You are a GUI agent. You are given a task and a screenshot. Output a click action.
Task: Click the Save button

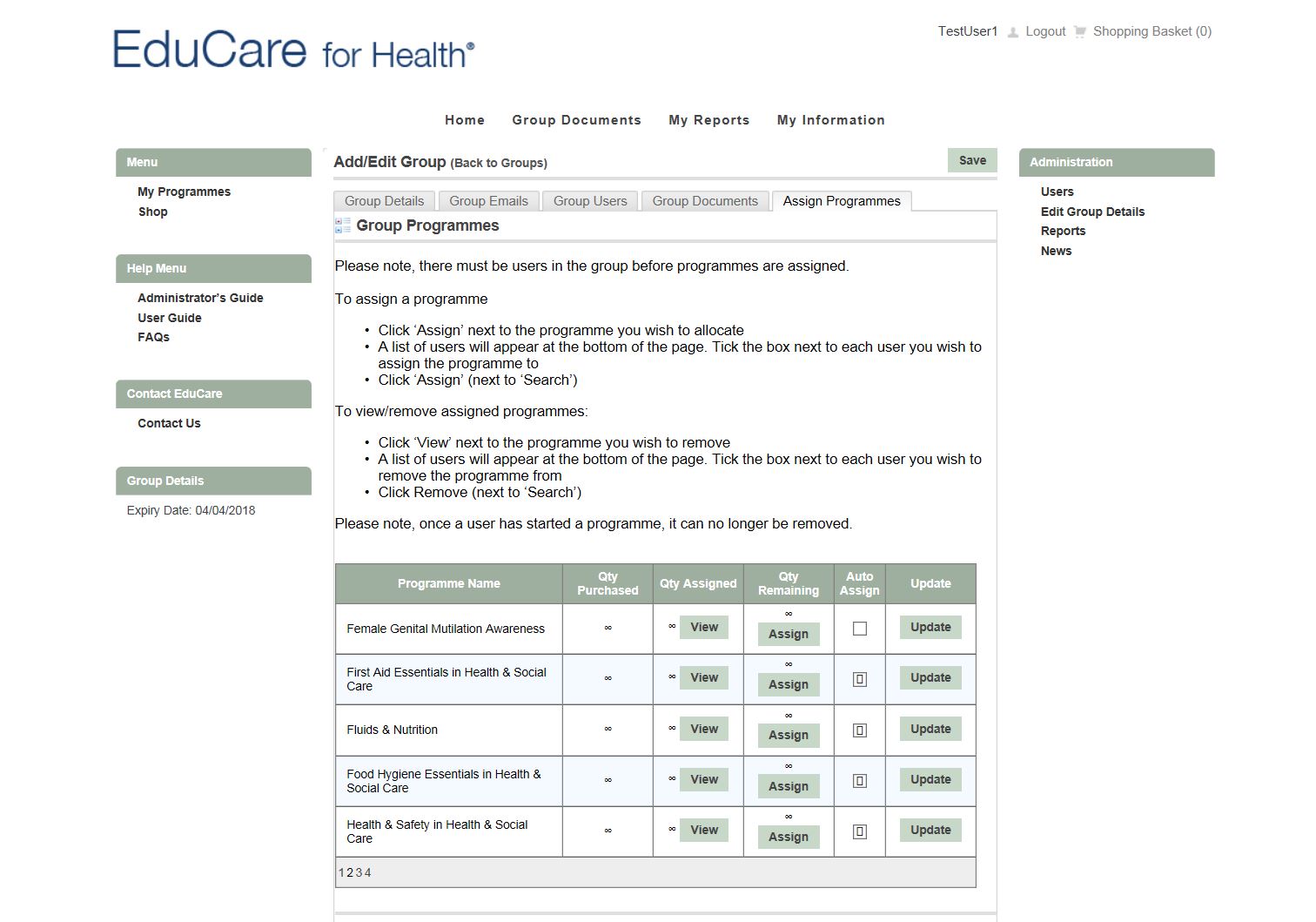(972, 160)
